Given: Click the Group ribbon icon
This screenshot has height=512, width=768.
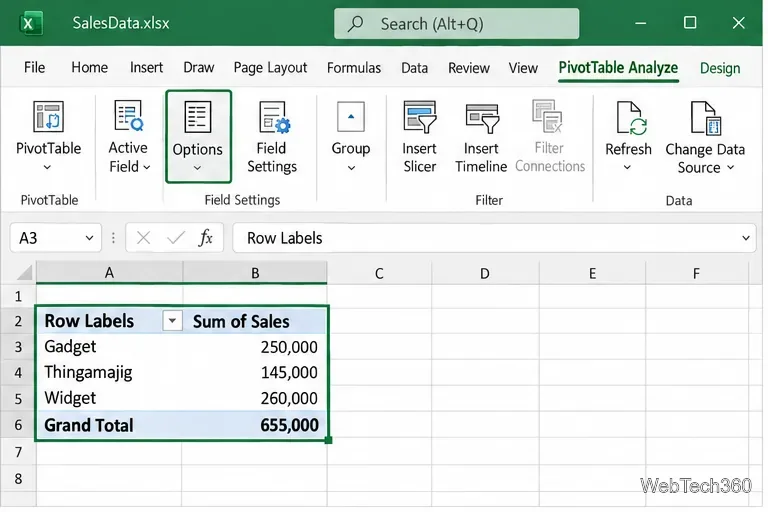Looking at the screenshot, I should point(351,117).
